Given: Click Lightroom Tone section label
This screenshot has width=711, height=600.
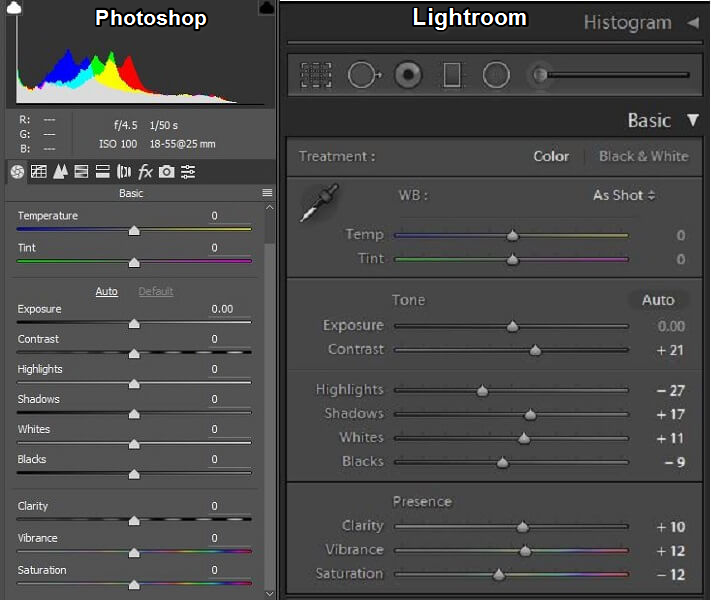Looking at the screenshot, I should pos(409,300).
